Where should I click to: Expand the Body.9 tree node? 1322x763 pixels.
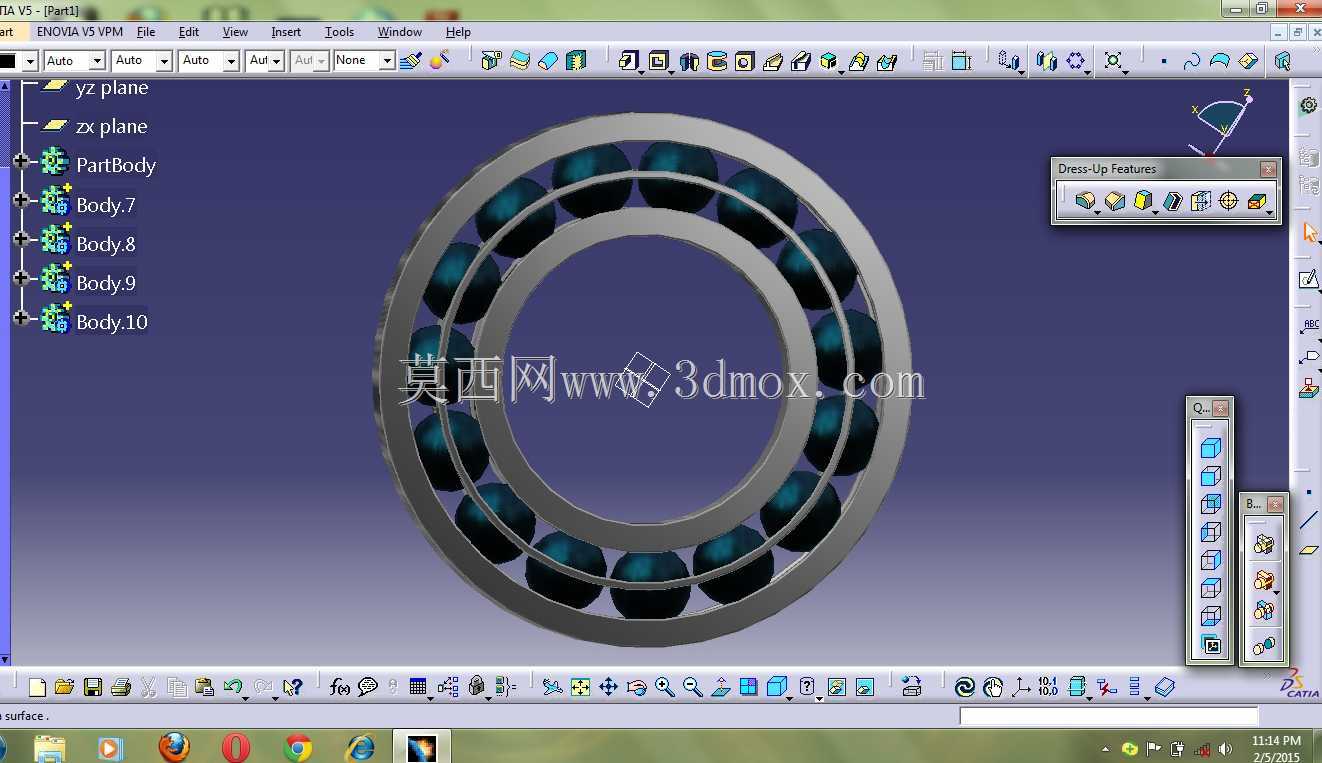pos(21,278)
